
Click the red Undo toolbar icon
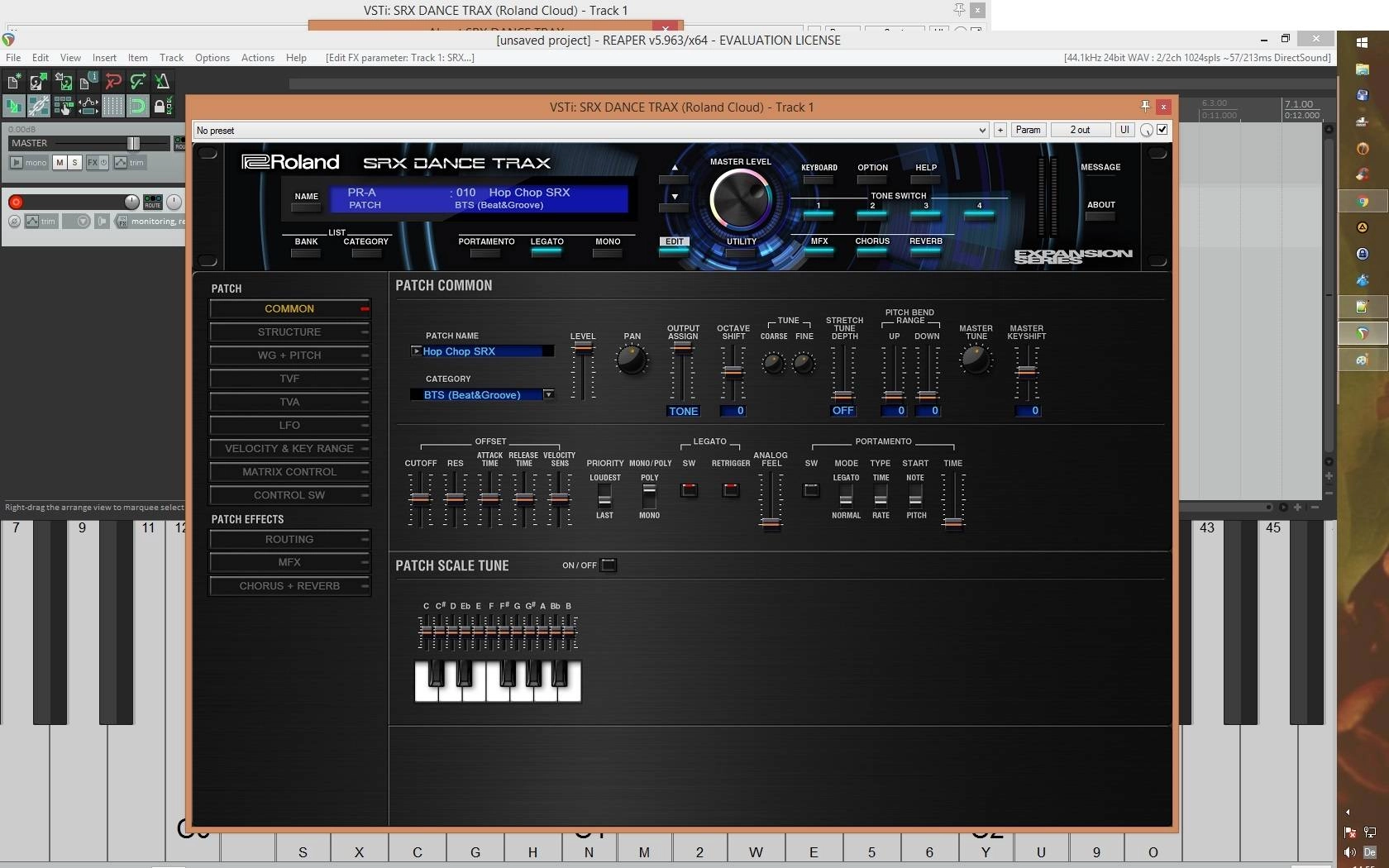112,81
